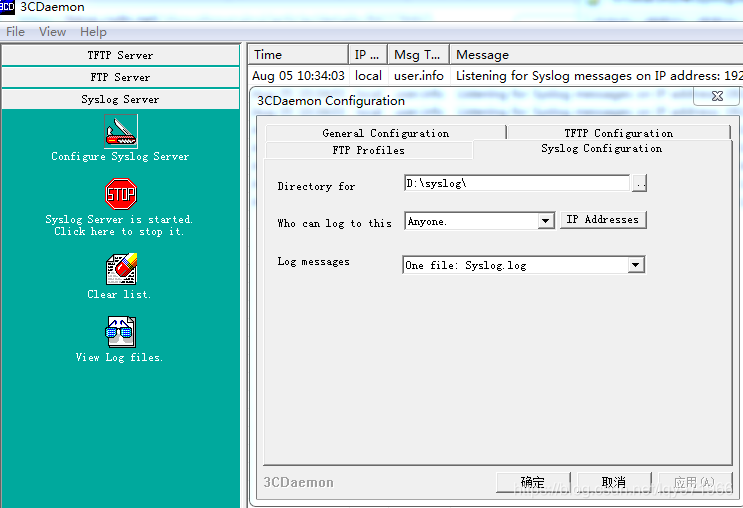The width and height of the screenshot is (743, 508).
Task: Click the directory browse button
Action: coord(639,183)
